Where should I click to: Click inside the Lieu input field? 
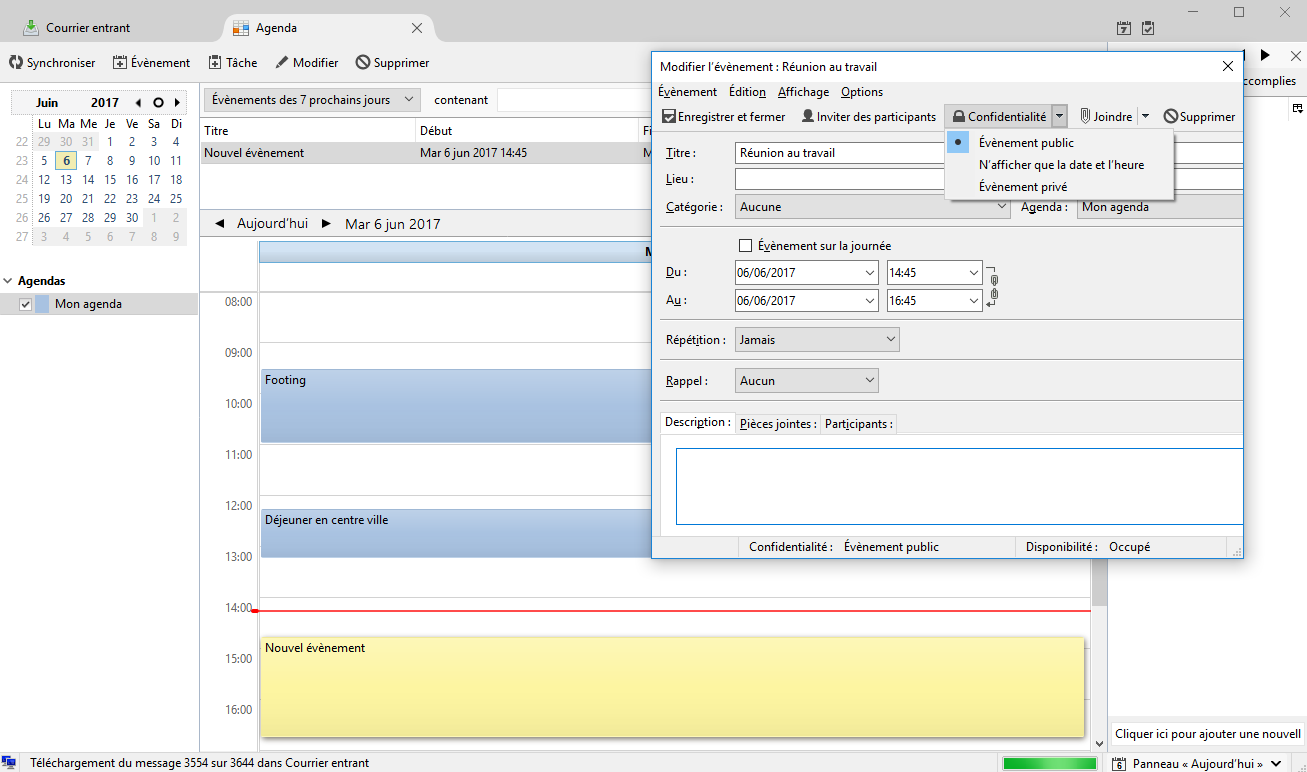click(839, 179)
